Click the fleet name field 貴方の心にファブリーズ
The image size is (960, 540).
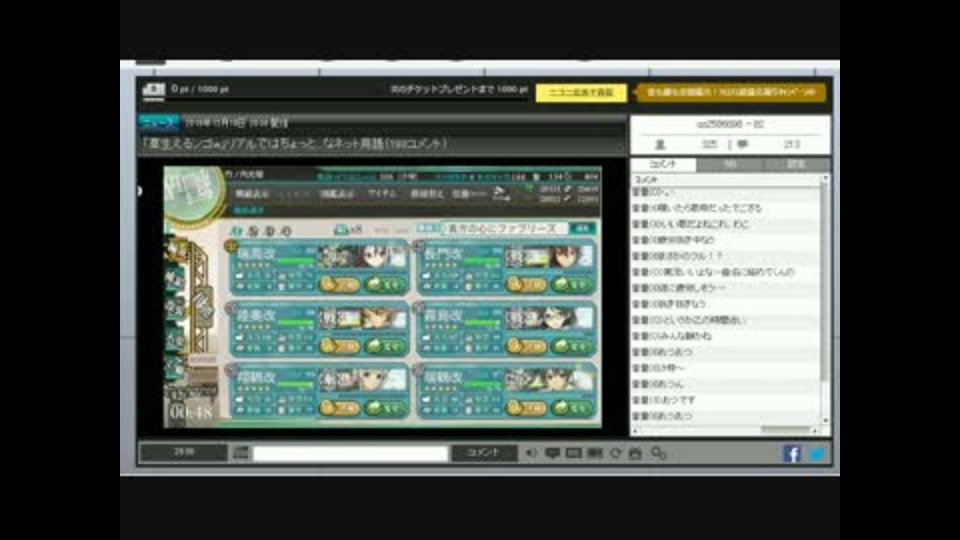[503, 228]
